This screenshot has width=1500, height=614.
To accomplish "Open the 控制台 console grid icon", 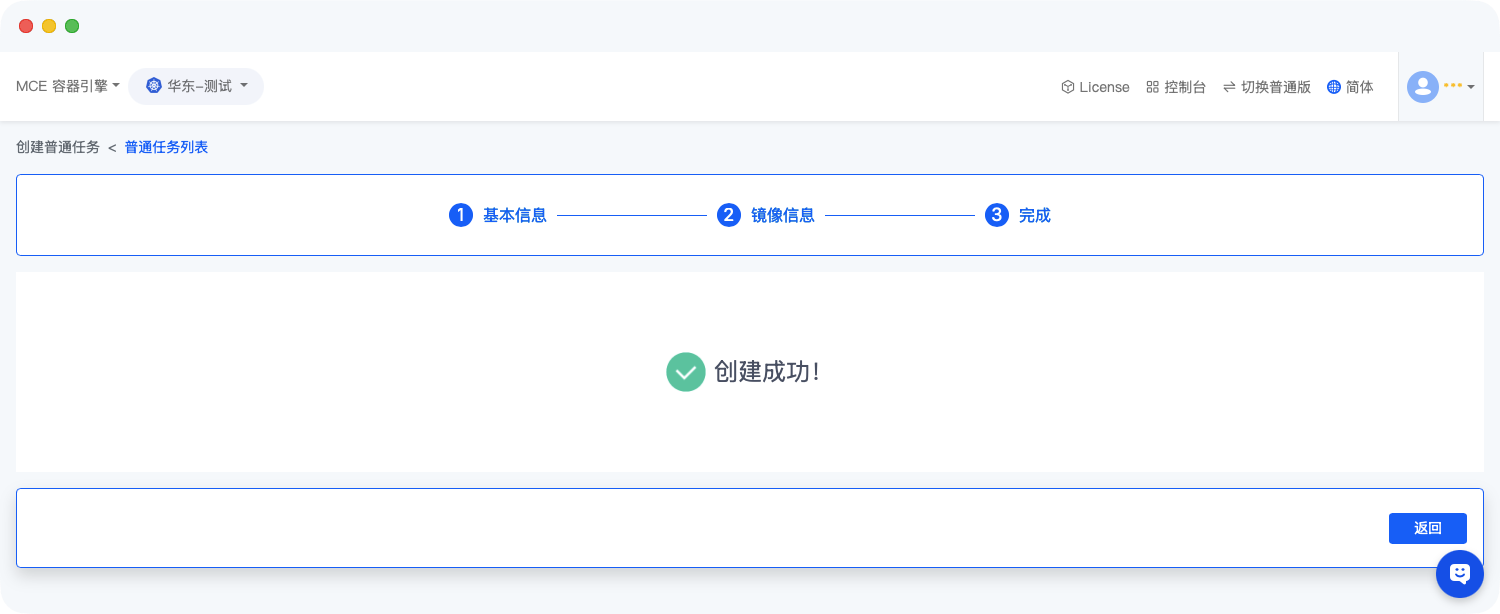I will pyautogui.click(x=1152, y=86).
